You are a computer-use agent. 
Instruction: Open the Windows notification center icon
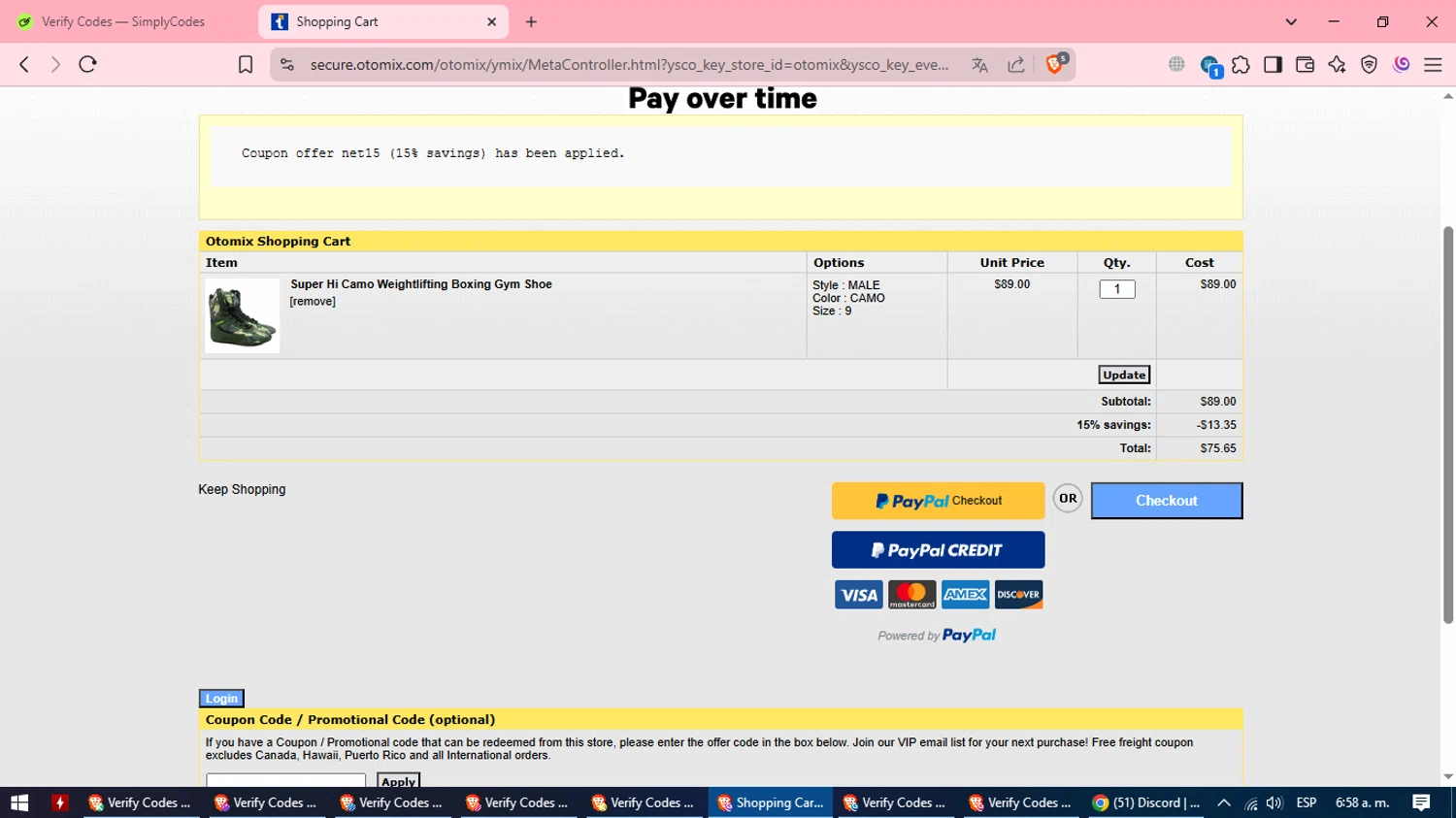(x=1421, y=802)
